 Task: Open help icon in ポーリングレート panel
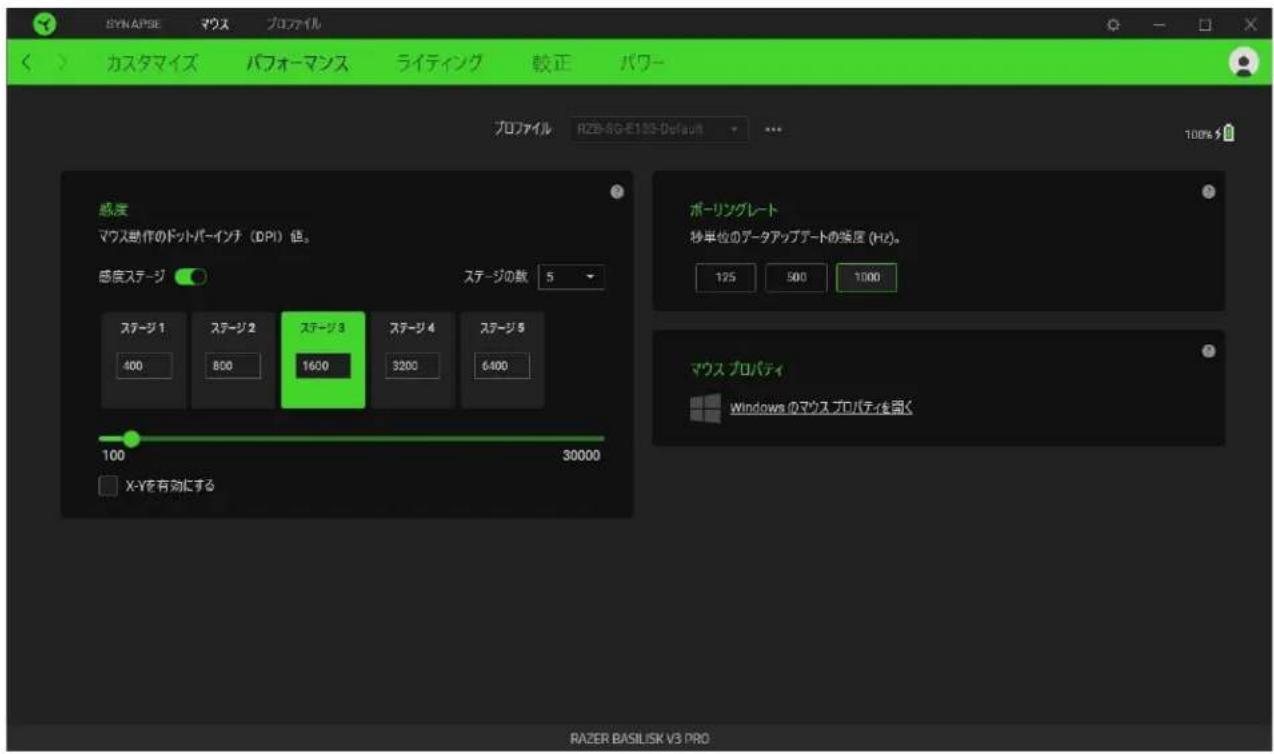tap(1208, 191)
